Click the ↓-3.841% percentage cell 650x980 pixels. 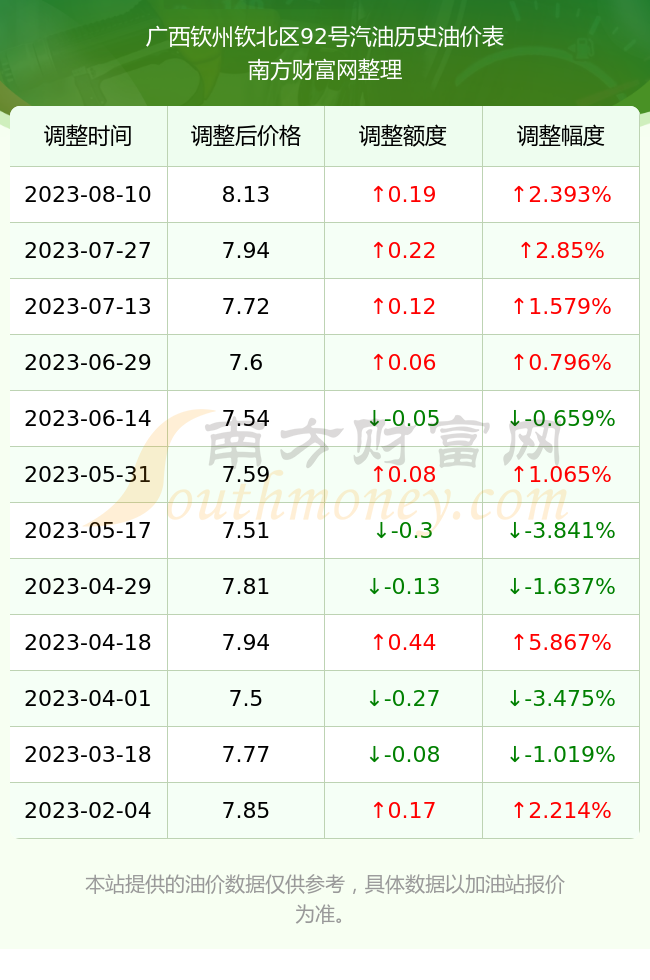(x=561, y=530)
